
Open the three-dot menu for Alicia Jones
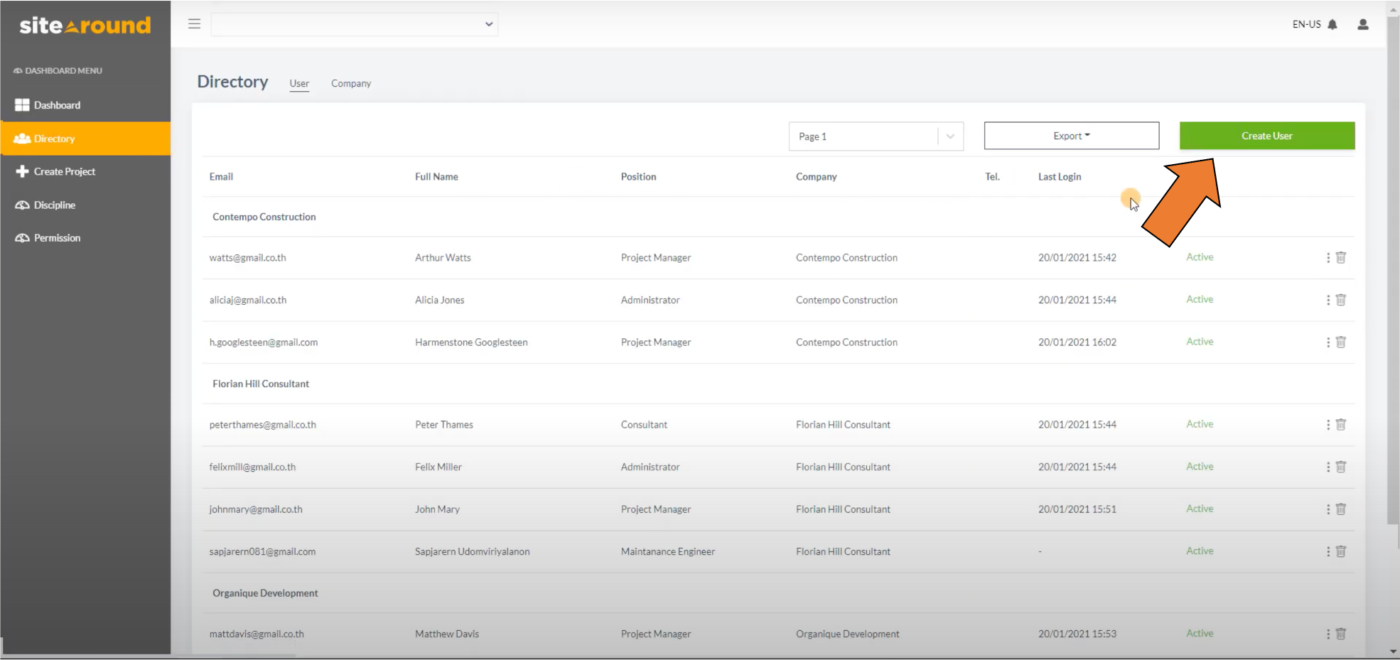pos(1330,299)
